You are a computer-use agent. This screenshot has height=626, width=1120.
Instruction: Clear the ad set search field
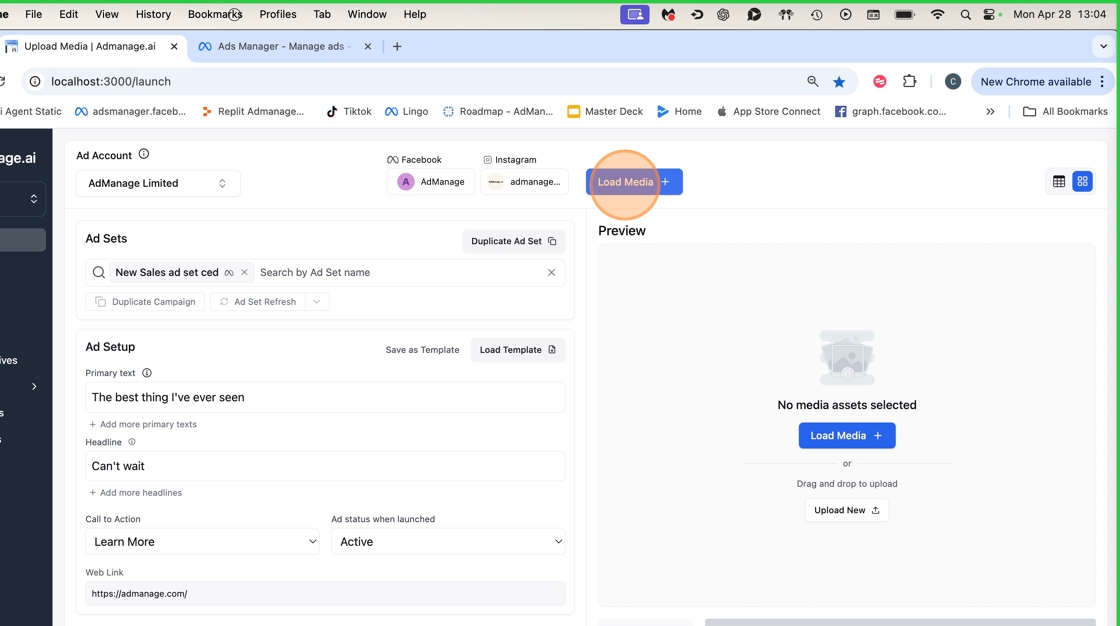[551, 272]
